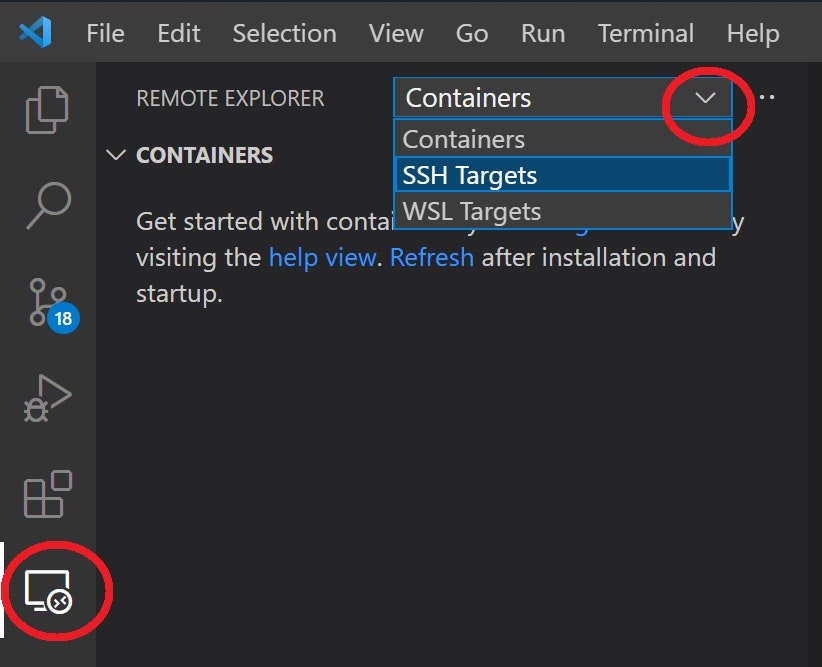Choose SSH Targets in the dropdown list
822x667 pixels.
tap(563, 175)
